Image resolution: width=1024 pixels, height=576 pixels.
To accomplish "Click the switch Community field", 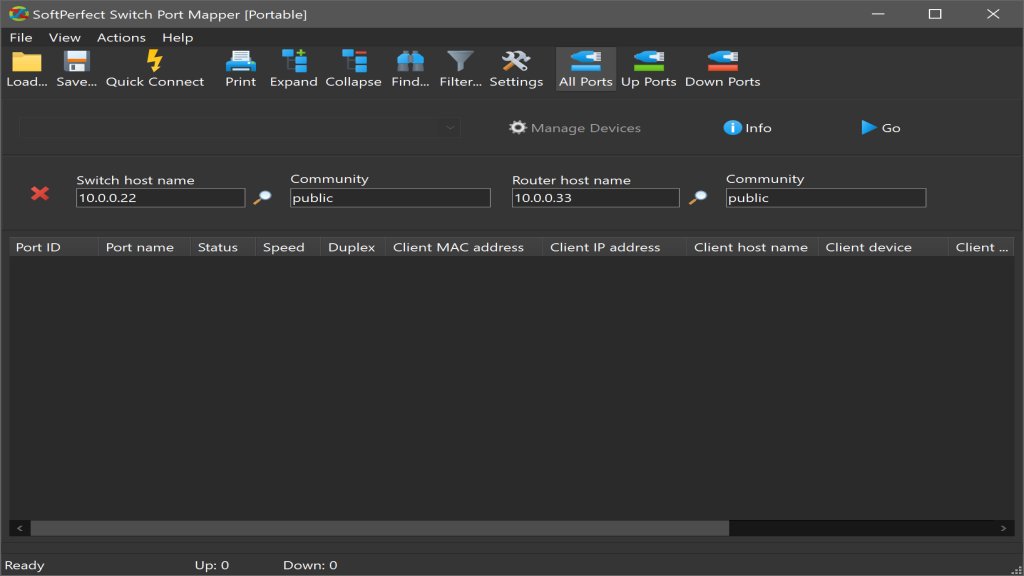I will 390,198.
